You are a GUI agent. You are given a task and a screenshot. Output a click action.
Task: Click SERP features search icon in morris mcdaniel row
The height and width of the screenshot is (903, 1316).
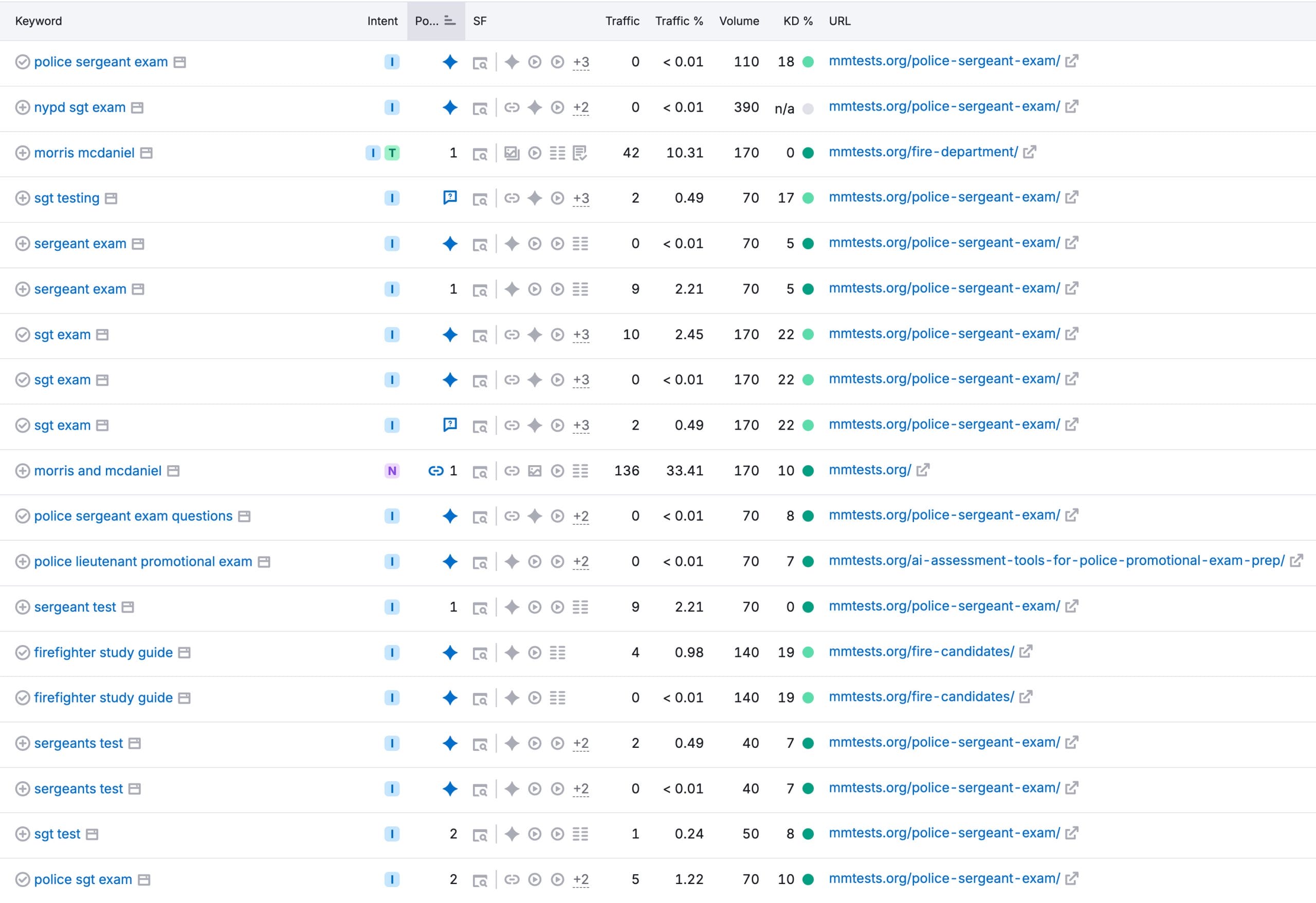[480, 154]
